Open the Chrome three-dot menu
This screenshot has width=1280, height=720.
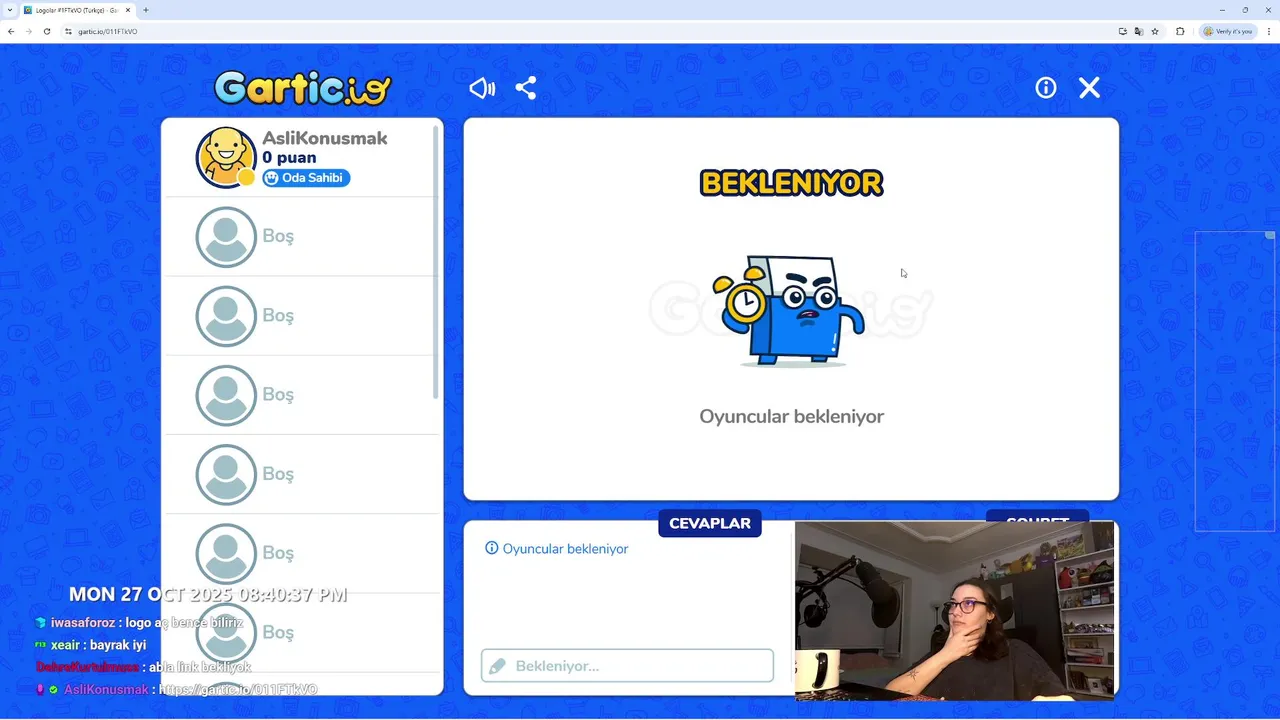pyautogui.click(x=1269, y=31)
